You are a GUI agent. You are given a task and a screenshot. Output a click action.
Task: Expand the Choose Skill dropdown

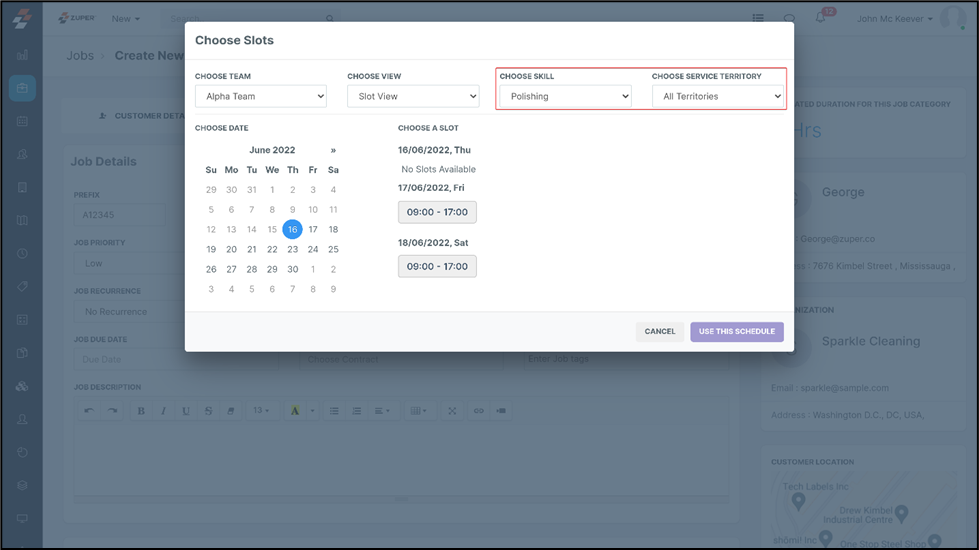[565, 97]
